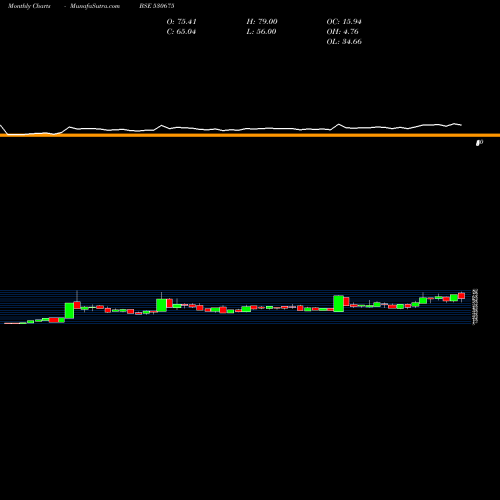Select the 'OL: 34.66' value
This screenshot has height=500, width=500.
tap(344, 42)
